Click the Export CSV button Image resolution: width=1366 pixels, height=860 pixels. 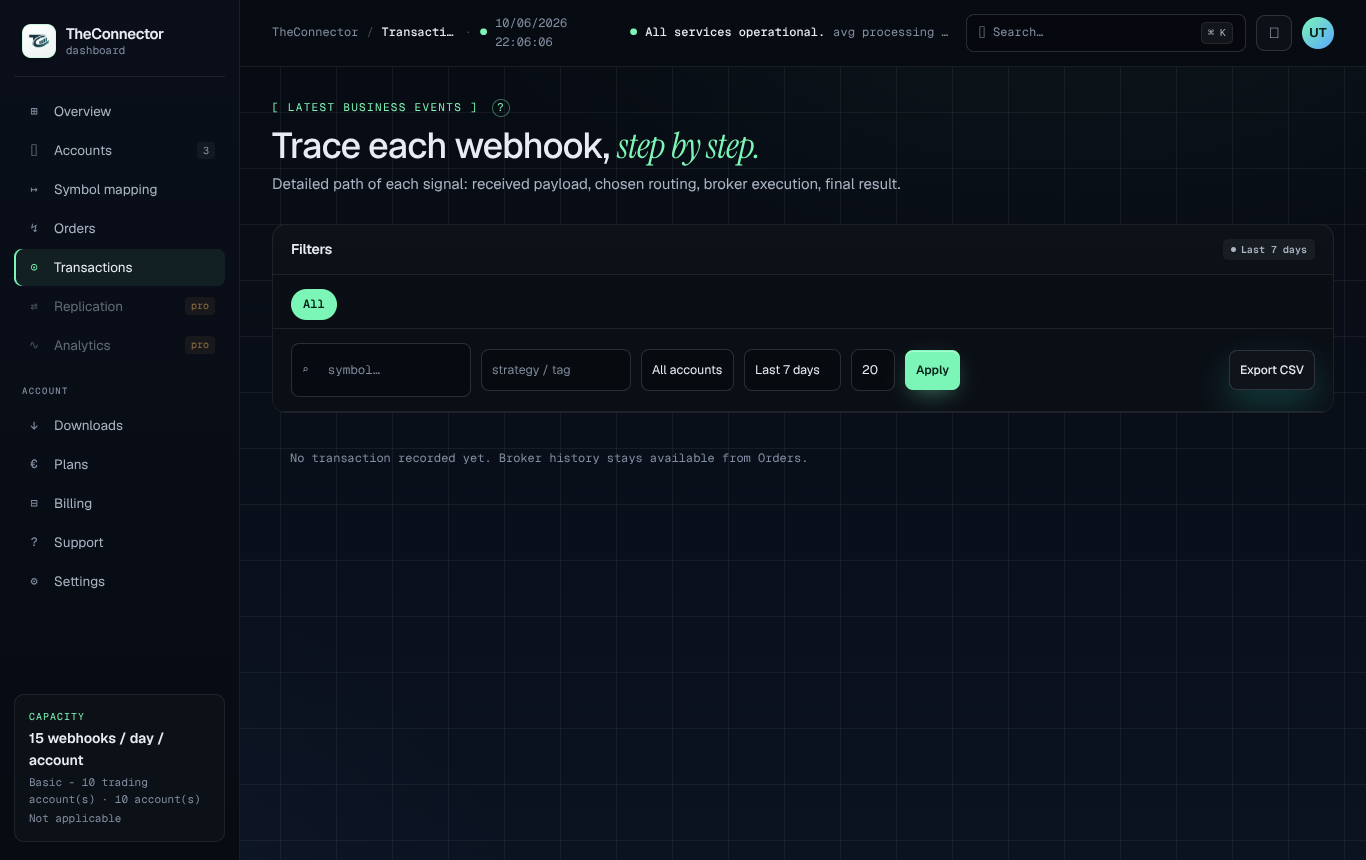click(1272, 370)
